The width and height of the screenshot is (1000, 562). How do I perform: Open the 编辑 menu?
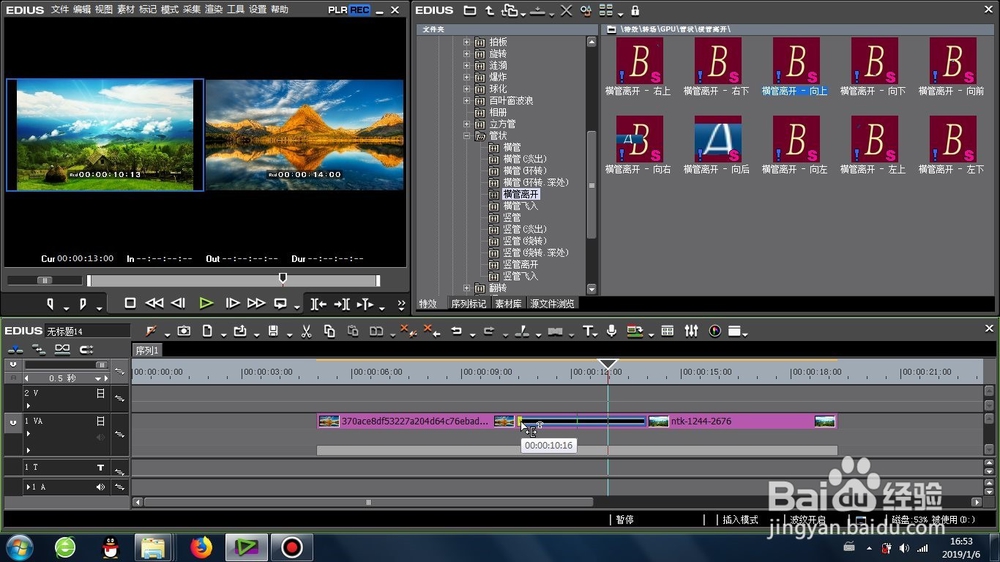click(x=82, y=10)
